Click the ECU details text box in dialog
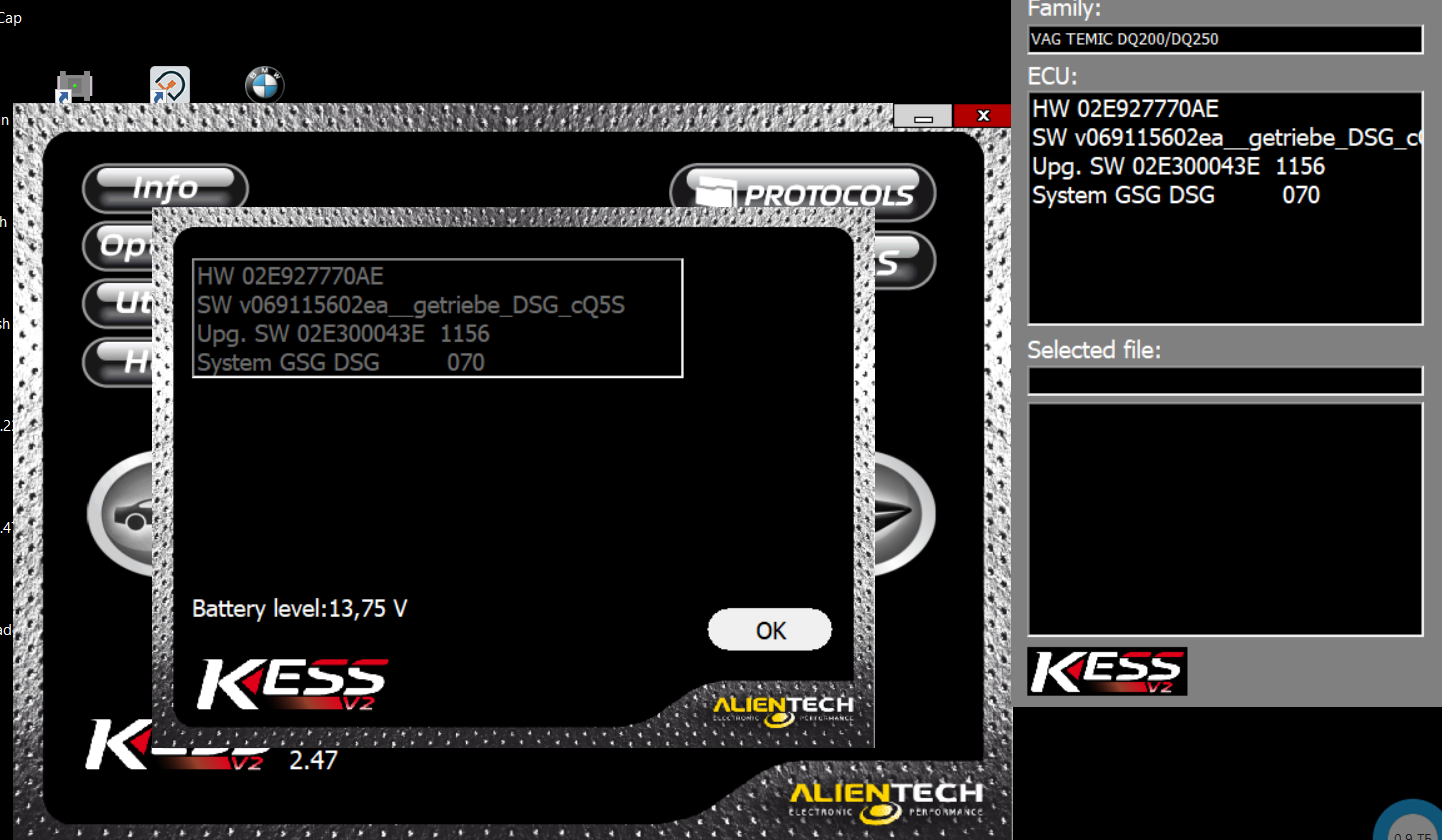 pyautogui.click(x=437, y=318)
